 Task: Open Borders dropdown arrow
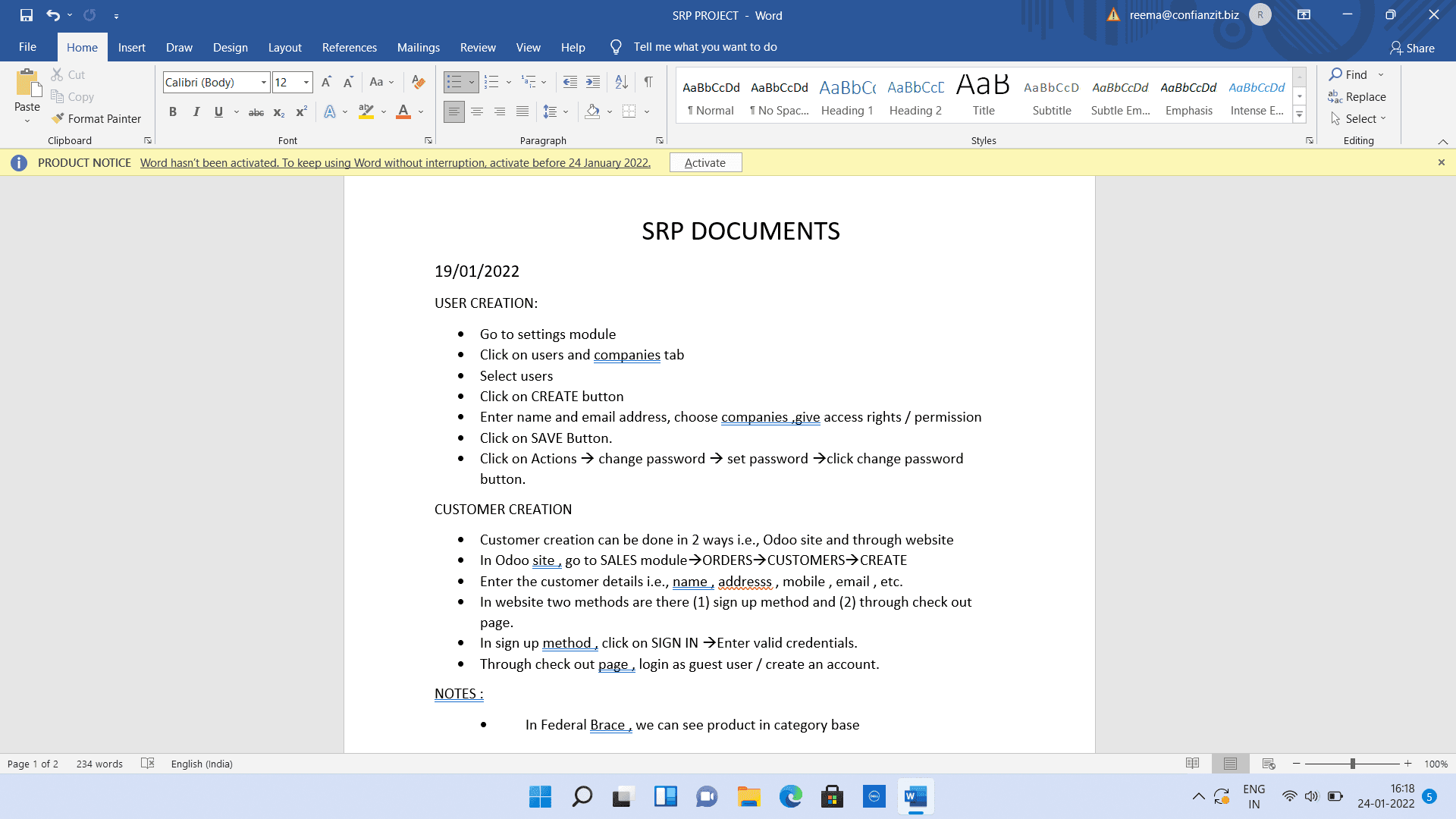pyautogui.click(x=647, y=112)
